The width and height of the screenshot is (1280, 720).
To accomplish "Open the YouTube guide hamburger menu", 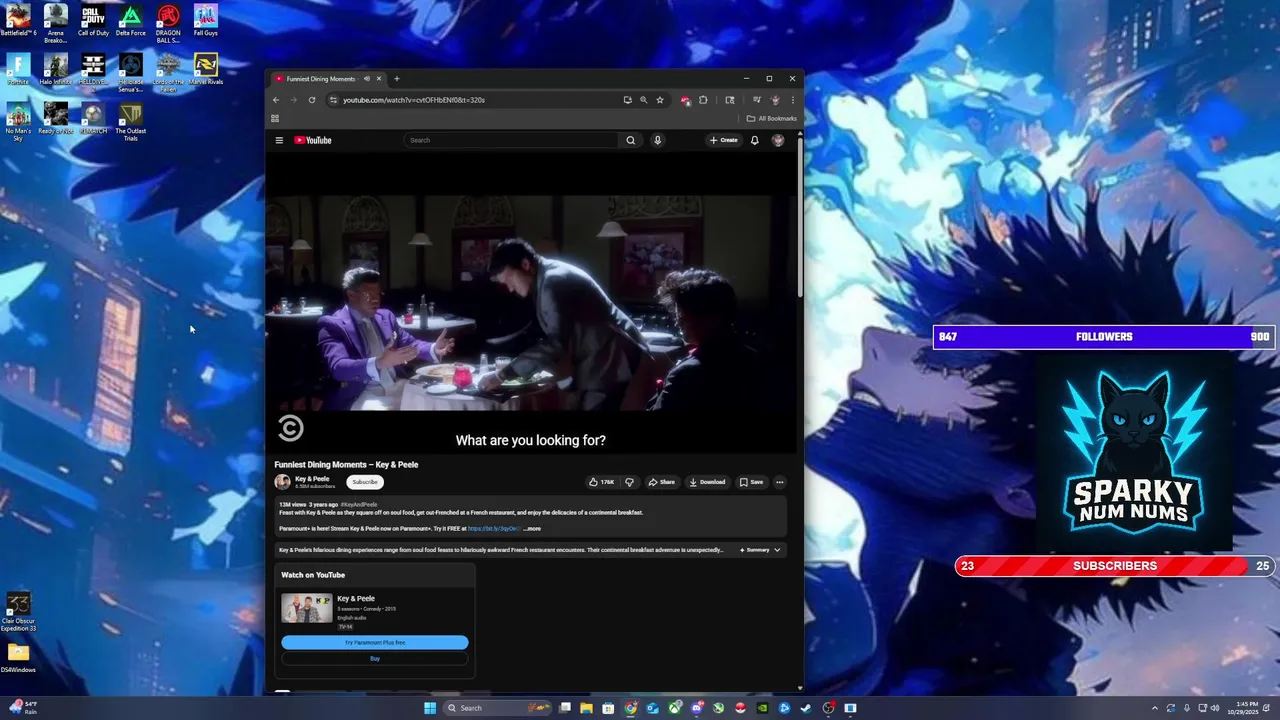I will [x=279, y=140].
